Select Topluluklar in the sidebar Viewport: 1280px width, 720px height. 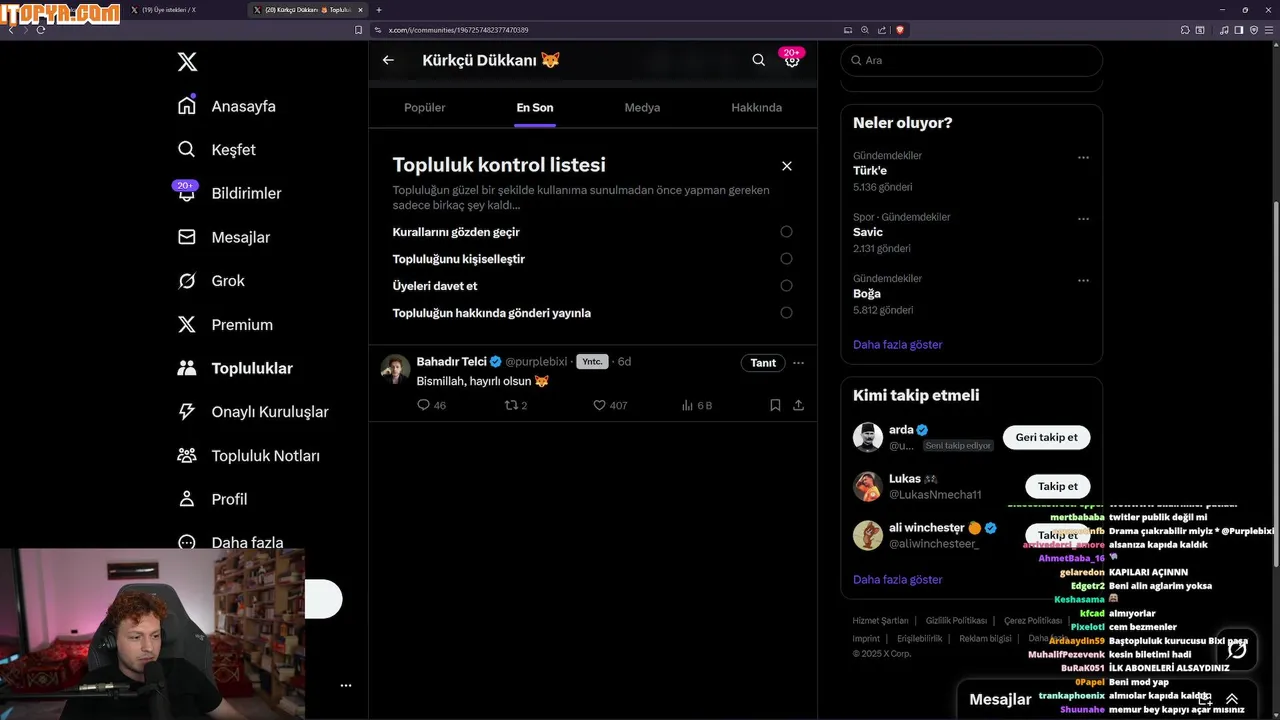pos(235,368)
